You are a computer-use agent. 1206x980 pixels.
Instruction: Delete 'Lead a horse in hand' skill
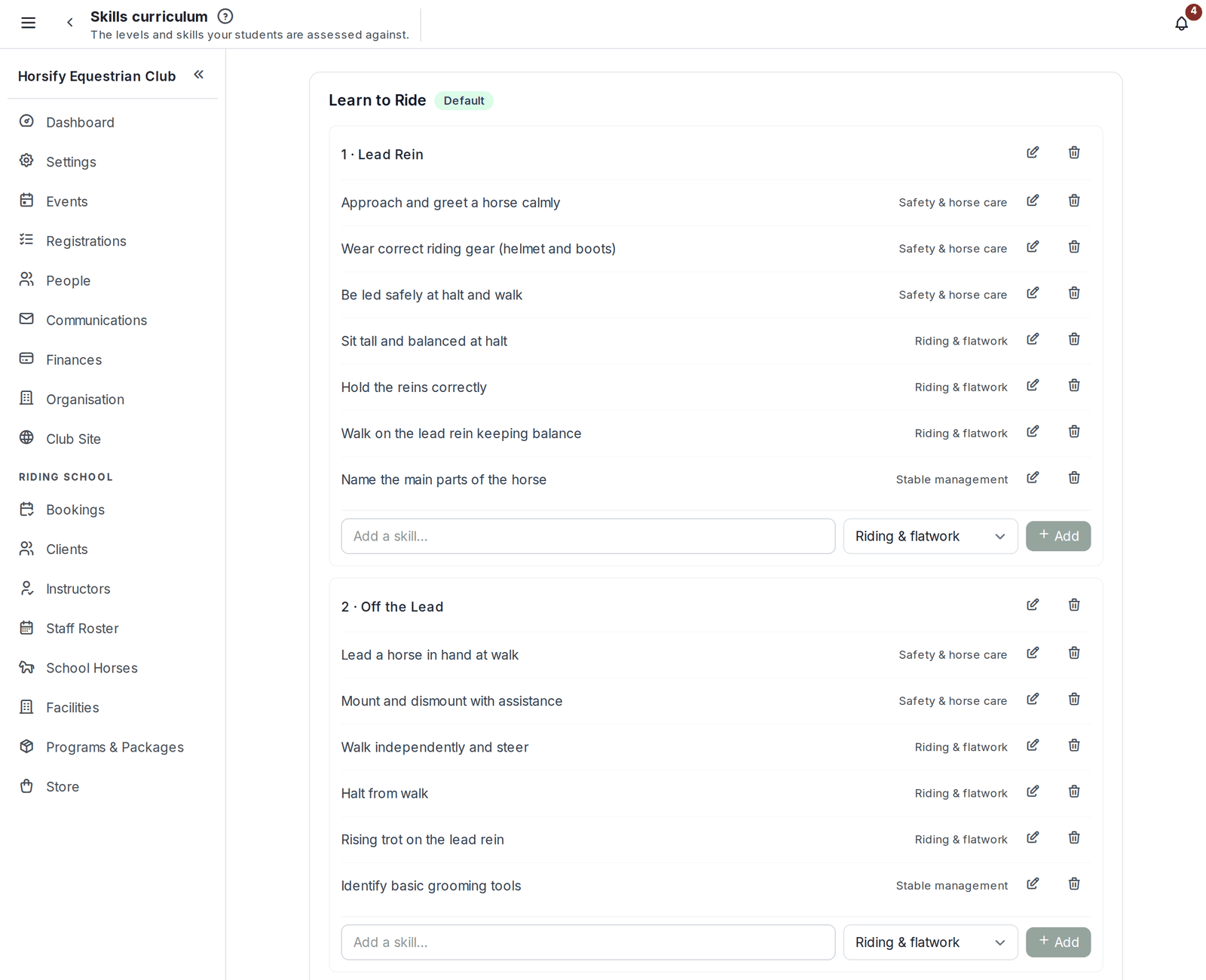click(x=1074, y=653)
